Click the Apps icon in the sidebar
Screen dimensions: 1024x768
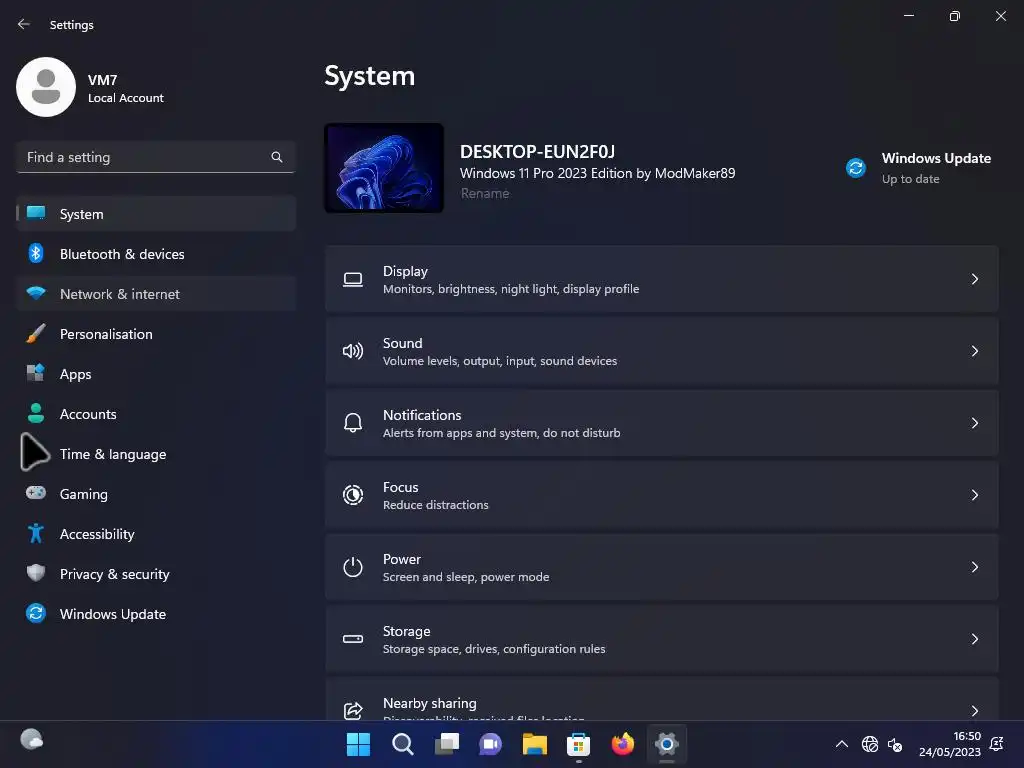[36, 374]
